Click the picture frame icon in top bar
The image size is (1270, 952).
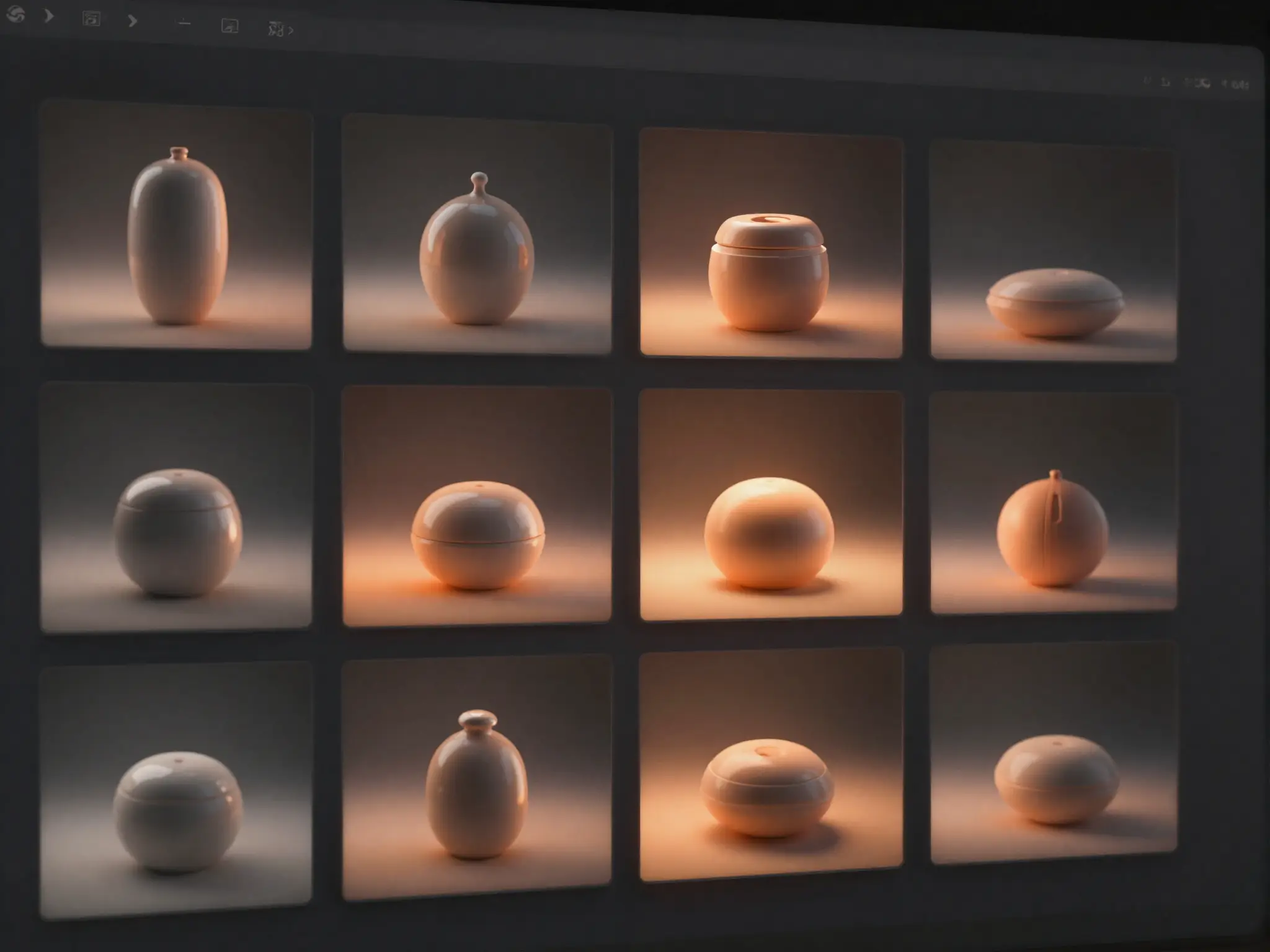pyautogui.click(x=230, y=25)
